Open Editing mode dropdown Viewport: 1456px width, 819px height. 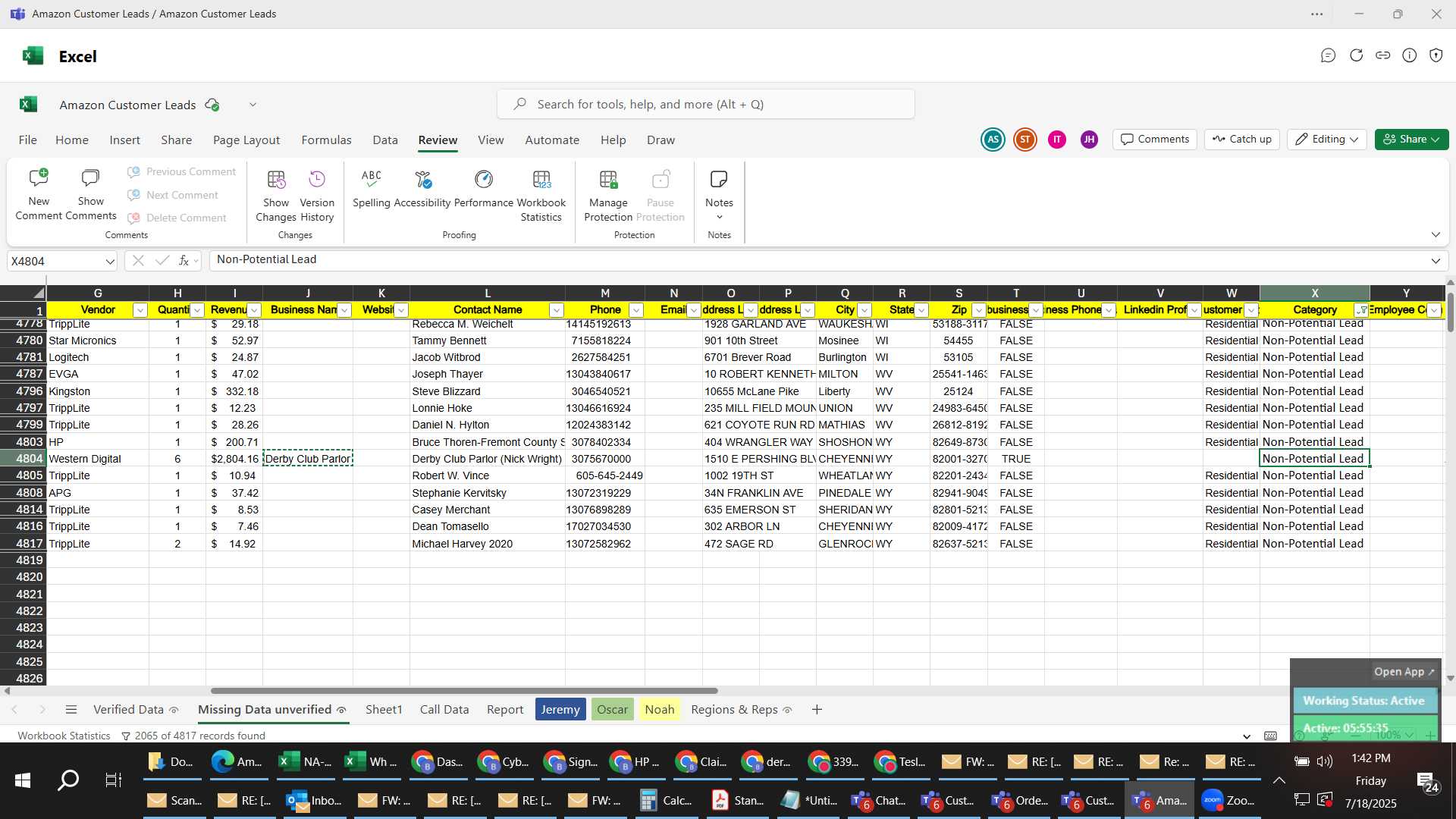click(x=1326, y=140)
